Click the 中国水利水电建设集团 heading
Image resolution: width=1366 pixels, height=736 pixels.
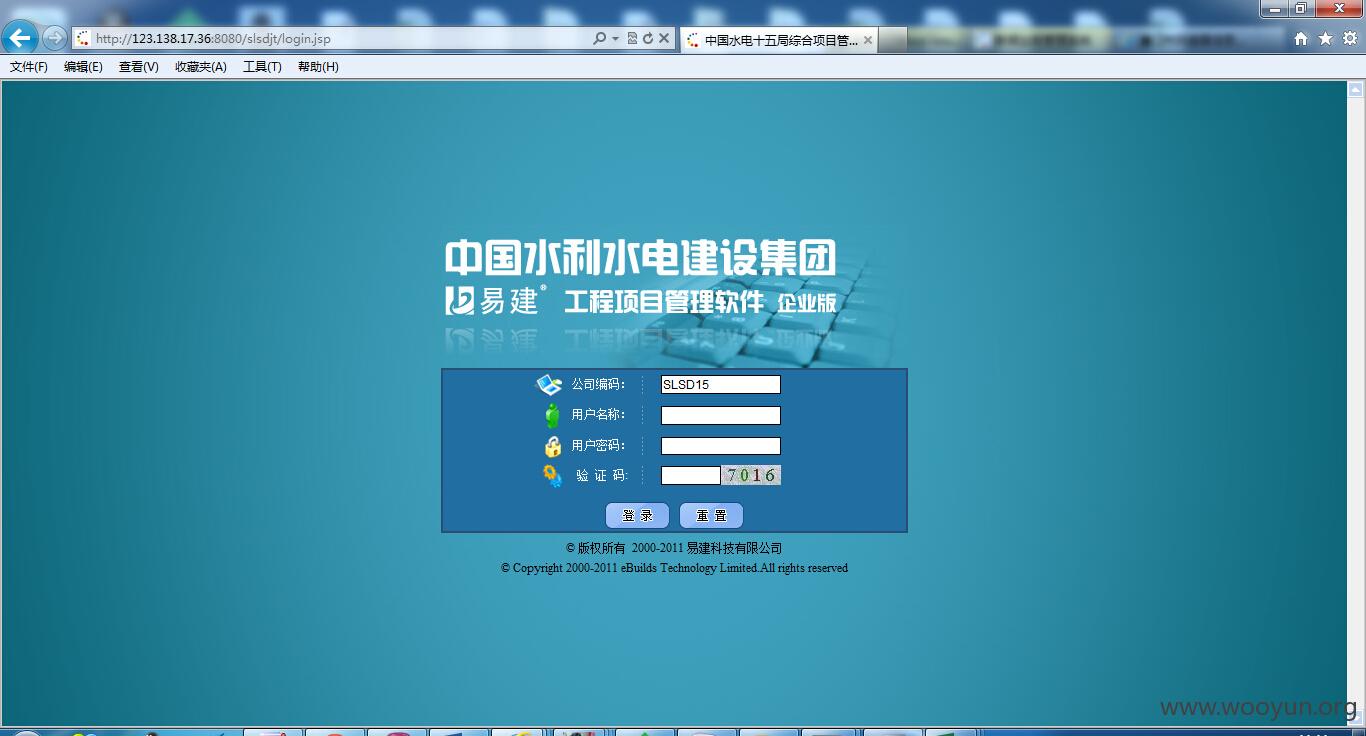tap(640, 257)
